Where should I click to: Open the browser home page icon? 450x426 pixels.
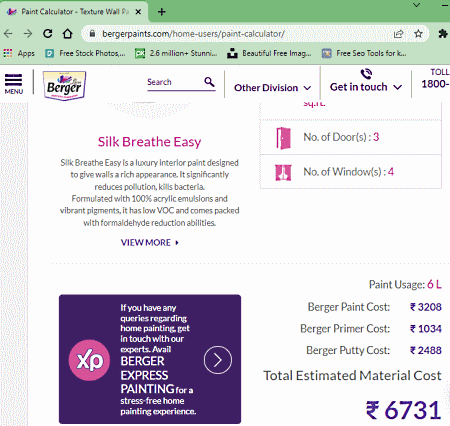click(x=68, y=34)
